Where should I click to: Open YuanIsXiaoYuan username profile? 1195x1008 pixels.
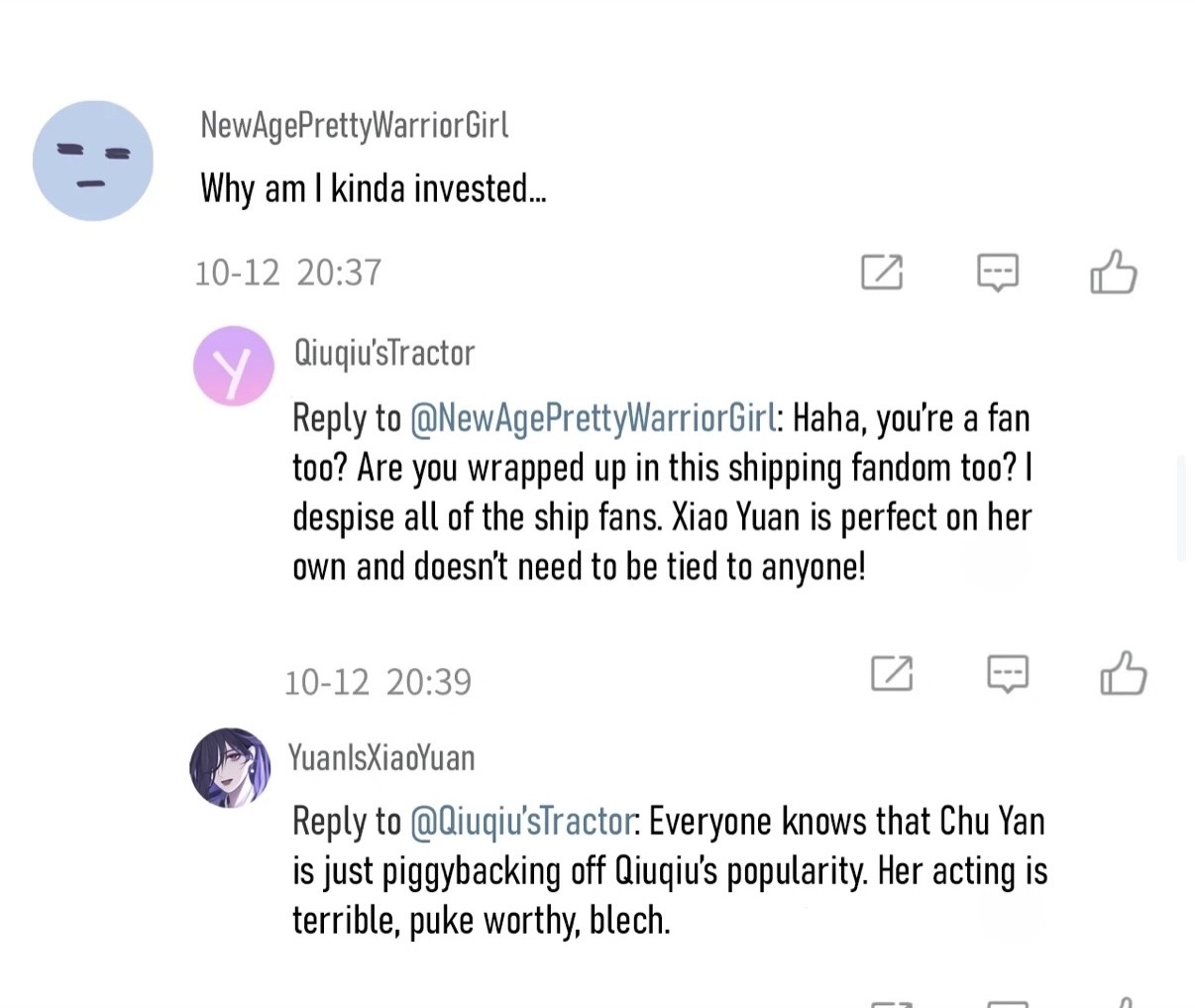tap(381, 758)
